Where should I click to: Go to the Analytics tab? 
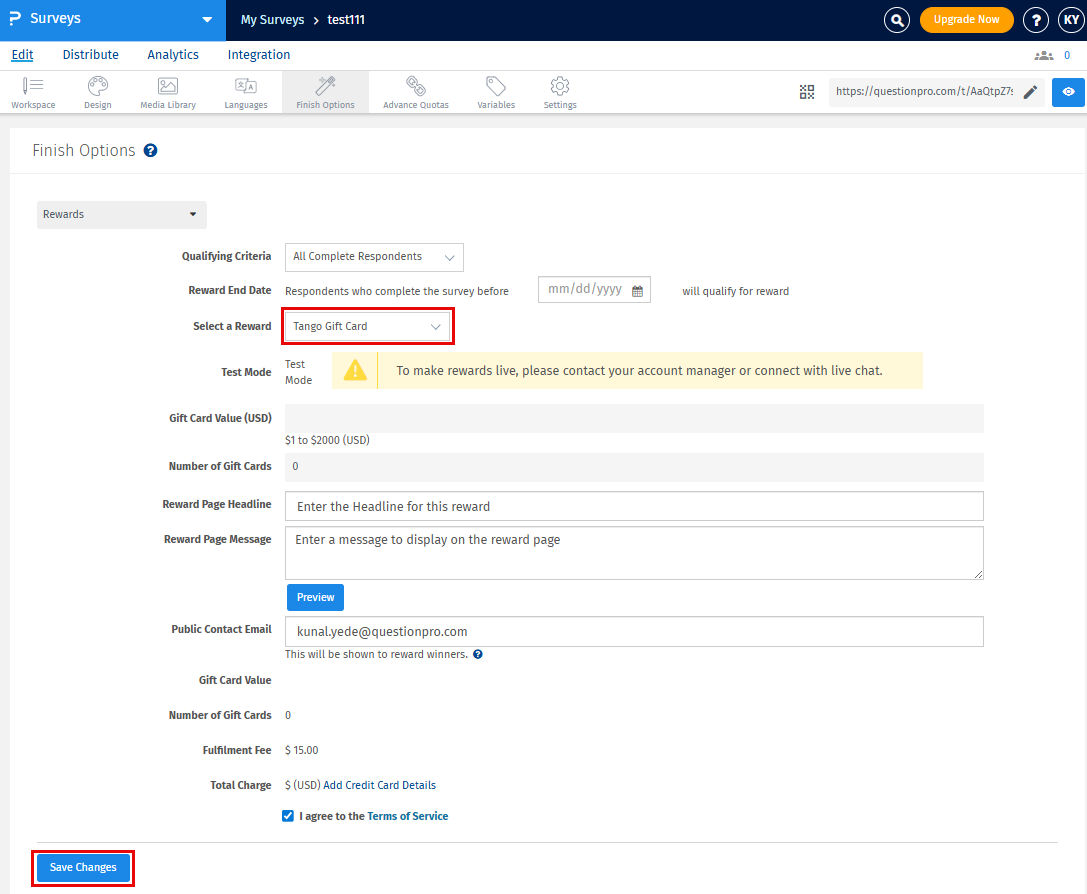(173, 55)
